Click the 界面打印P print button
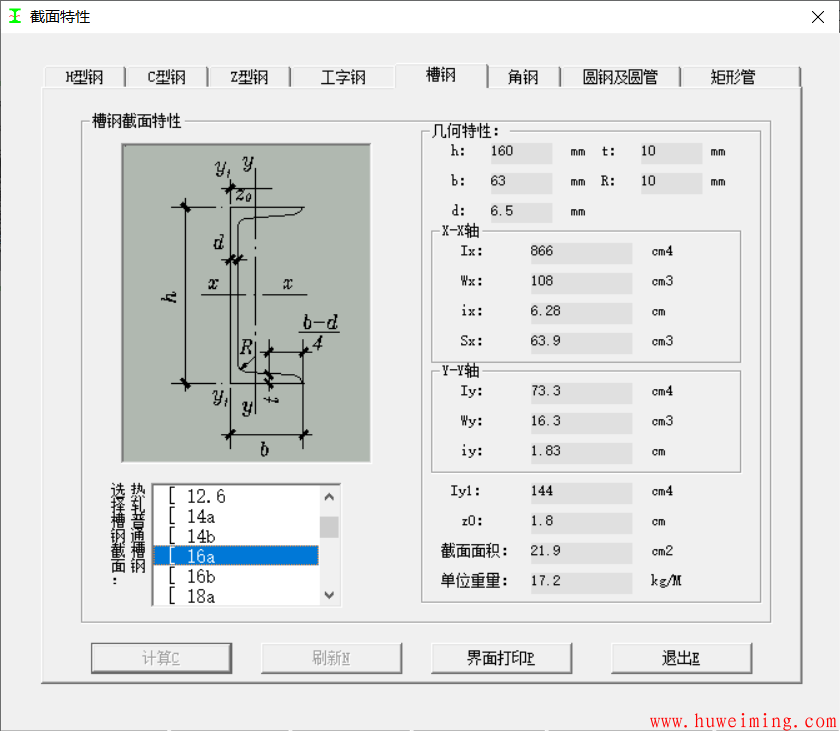The height and width of the screenshot is (731, 840). (x=501, y=658)
